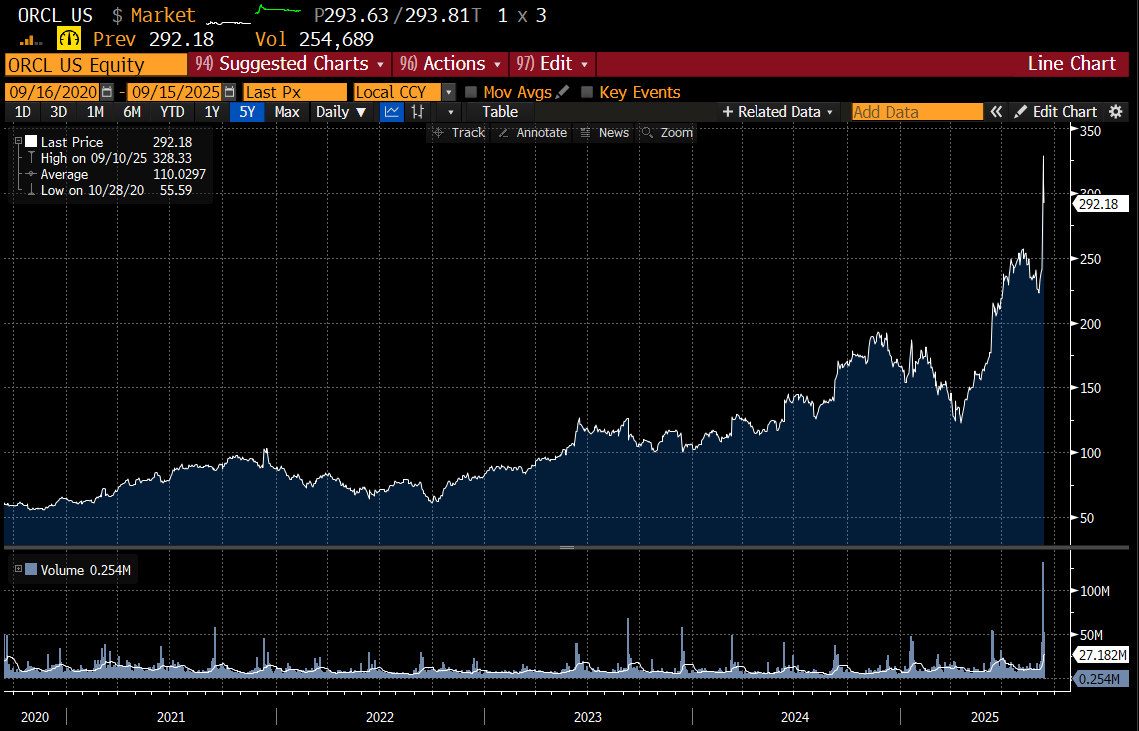This screenshot has width=1139, height=731.
Task: Click the Add Data input field
Action: [917, 112]
